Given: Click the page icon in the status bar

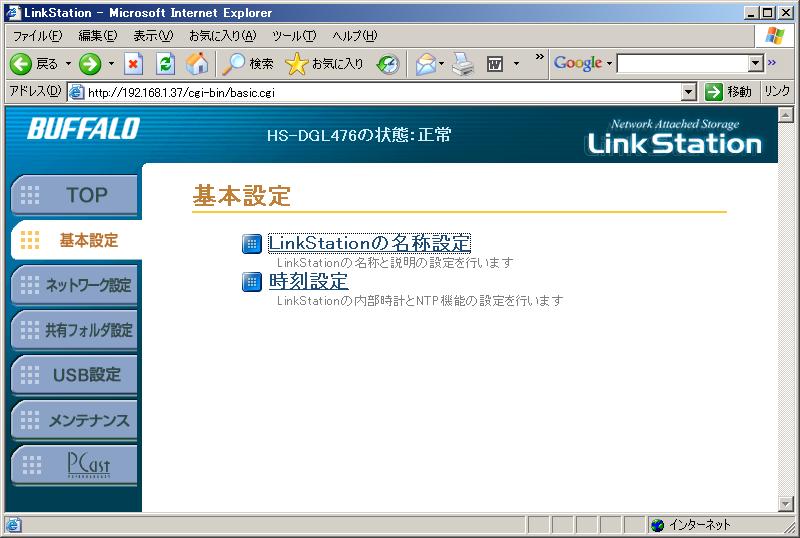Looking at the screenshot, I should [13, 525].
